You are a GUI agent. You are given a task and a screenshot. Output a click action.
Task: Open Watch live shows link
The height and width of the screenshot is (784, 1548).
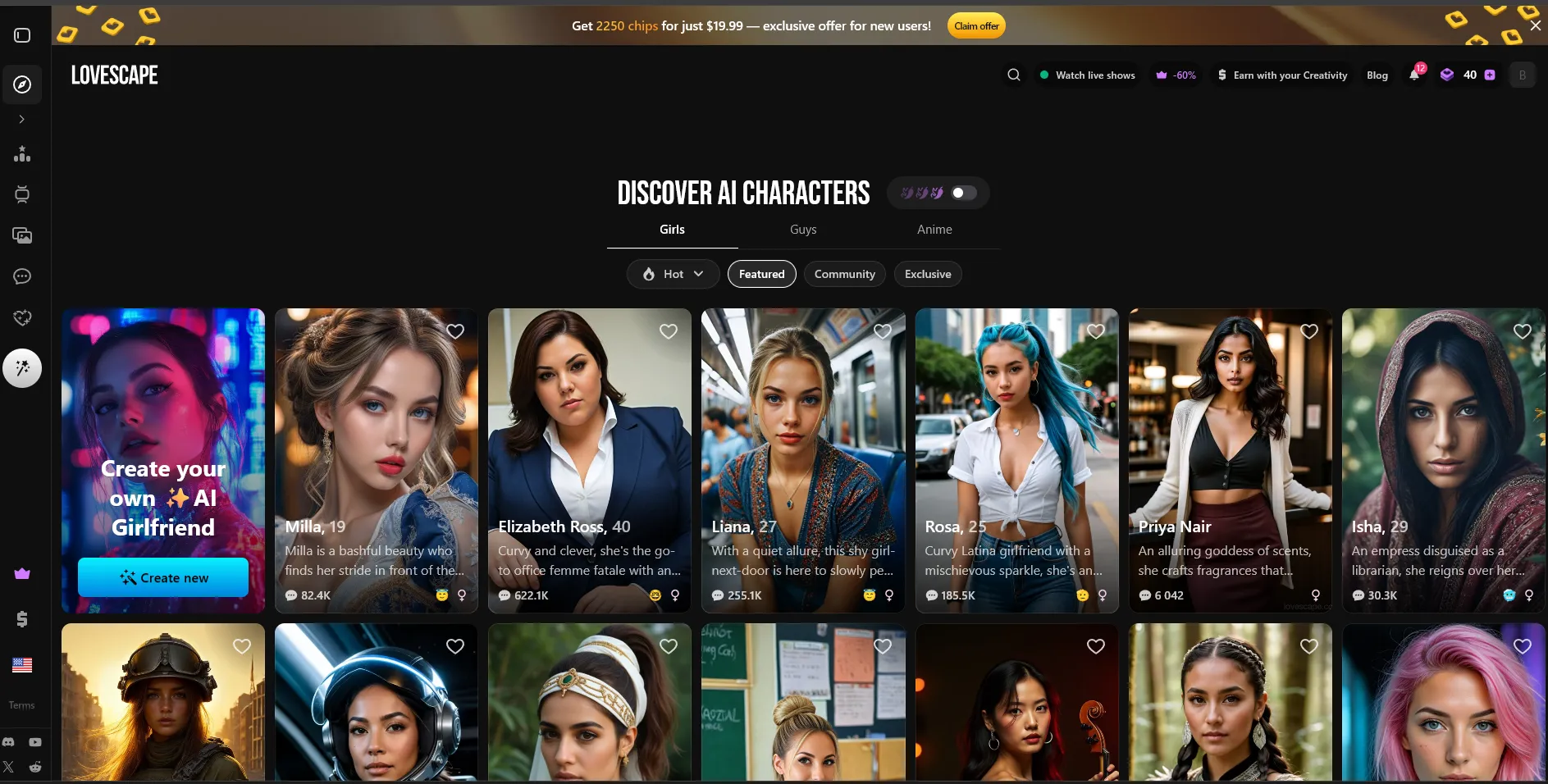point(1088,75)
